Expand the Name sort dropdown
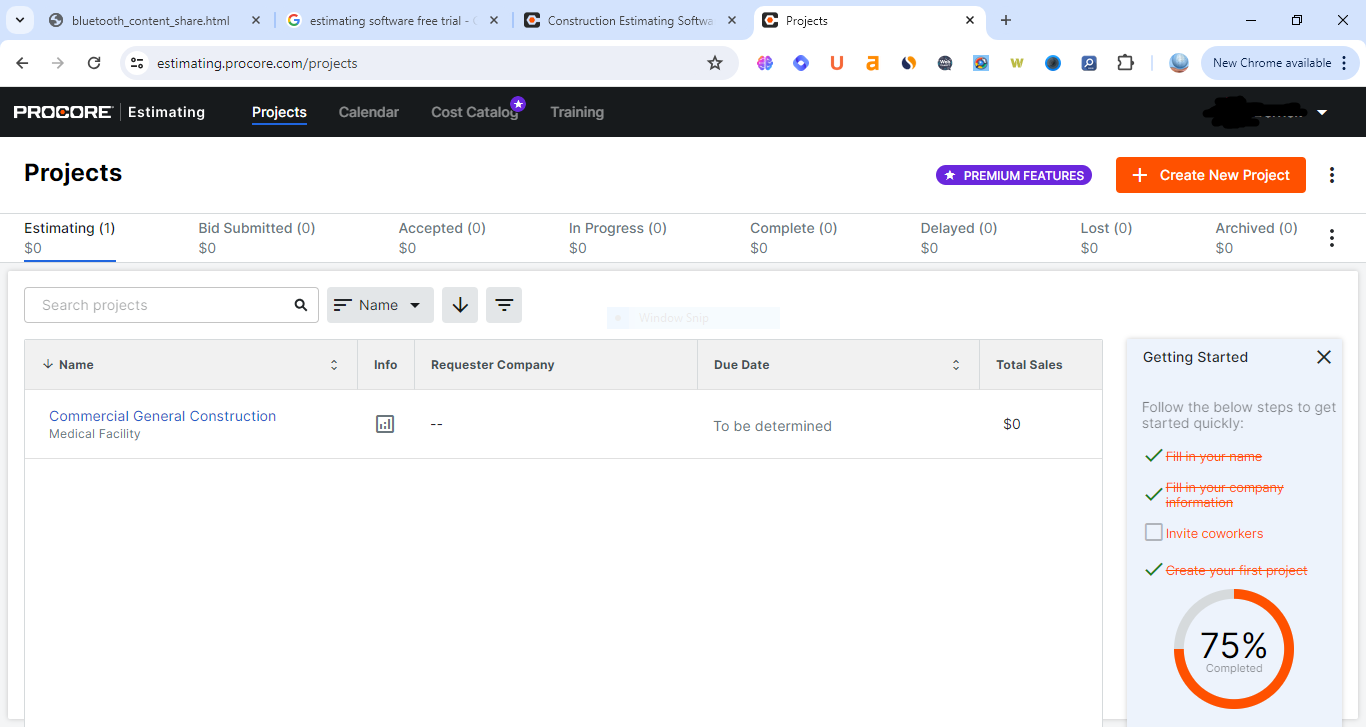Screen dimensions: 1366x728 pos(380,305)
